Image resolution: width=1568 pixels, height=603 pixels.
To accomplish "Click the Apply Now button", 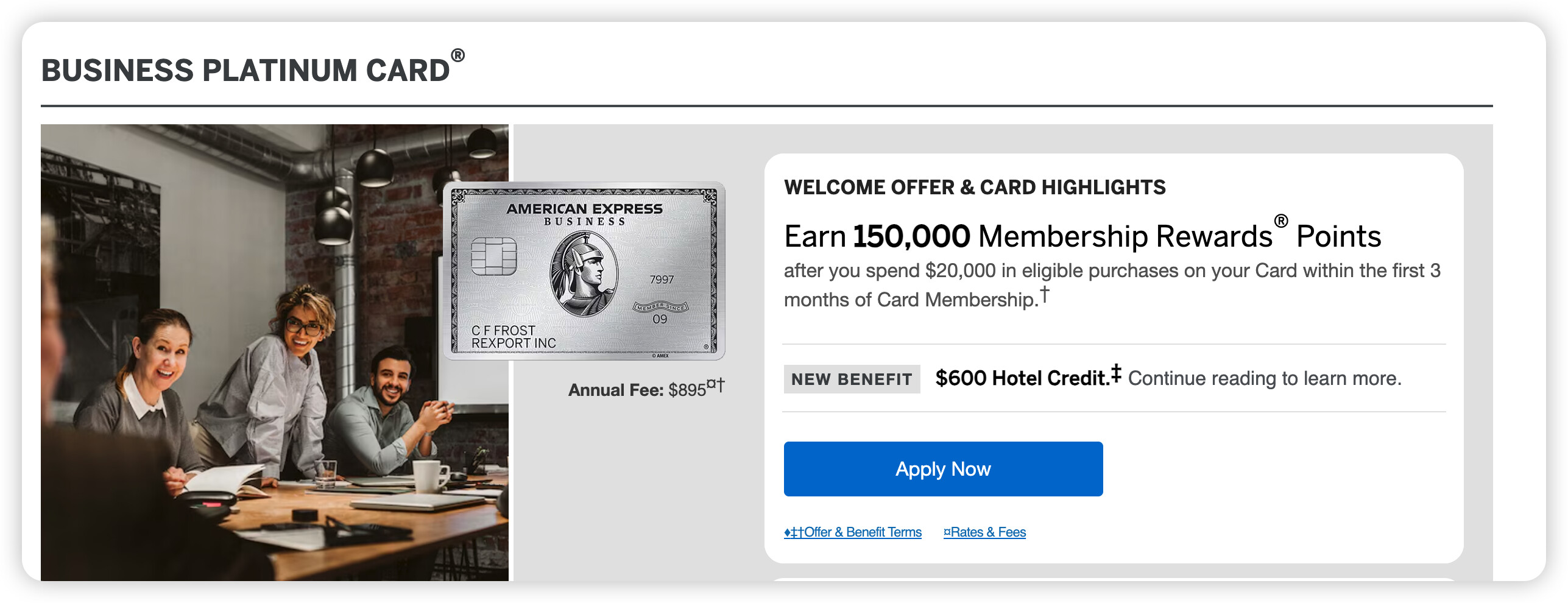I will (x=942, y=468).
